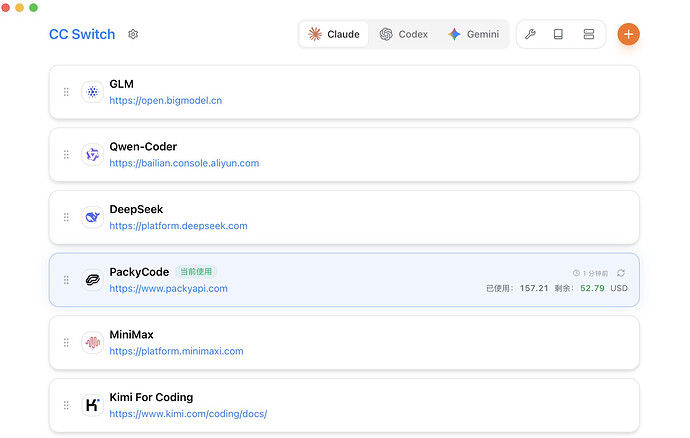Click the orange add provider button
The image size is (690, 438).
click(x=628, y=34)
